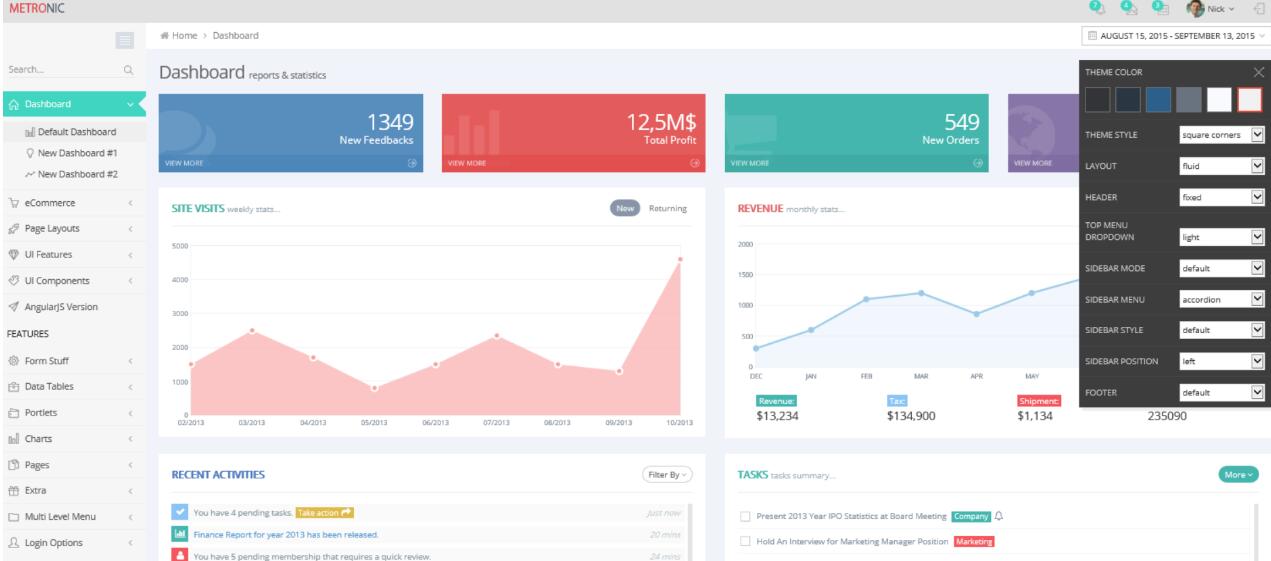The height and width of the screenshot is (561, 1271).
Task: Expand the Filter By dropdown
Action: (668, 474)
